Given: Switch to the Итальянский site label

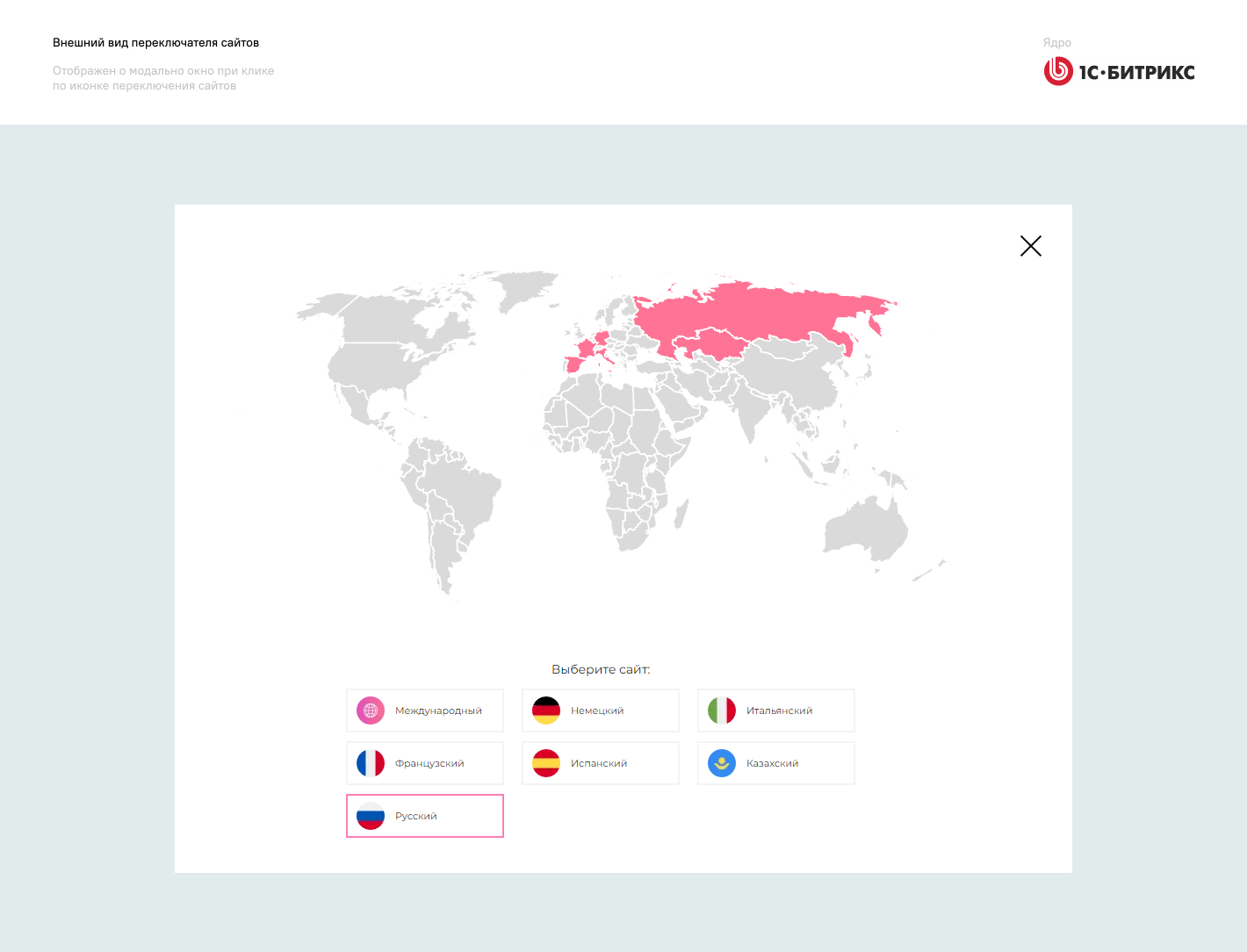Looking at the screenshot, I should [779, 710].
